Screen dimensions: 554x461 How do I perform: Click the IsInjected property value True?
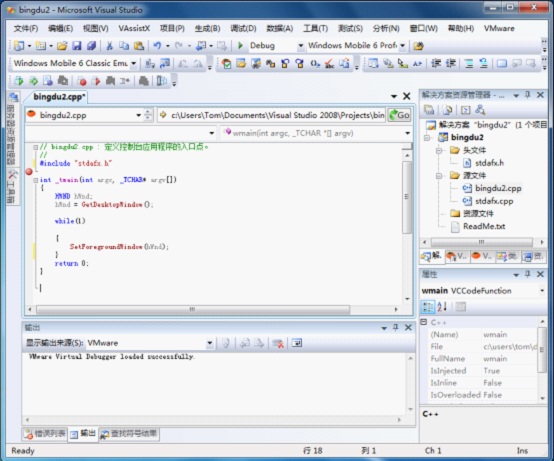(492, 371)
